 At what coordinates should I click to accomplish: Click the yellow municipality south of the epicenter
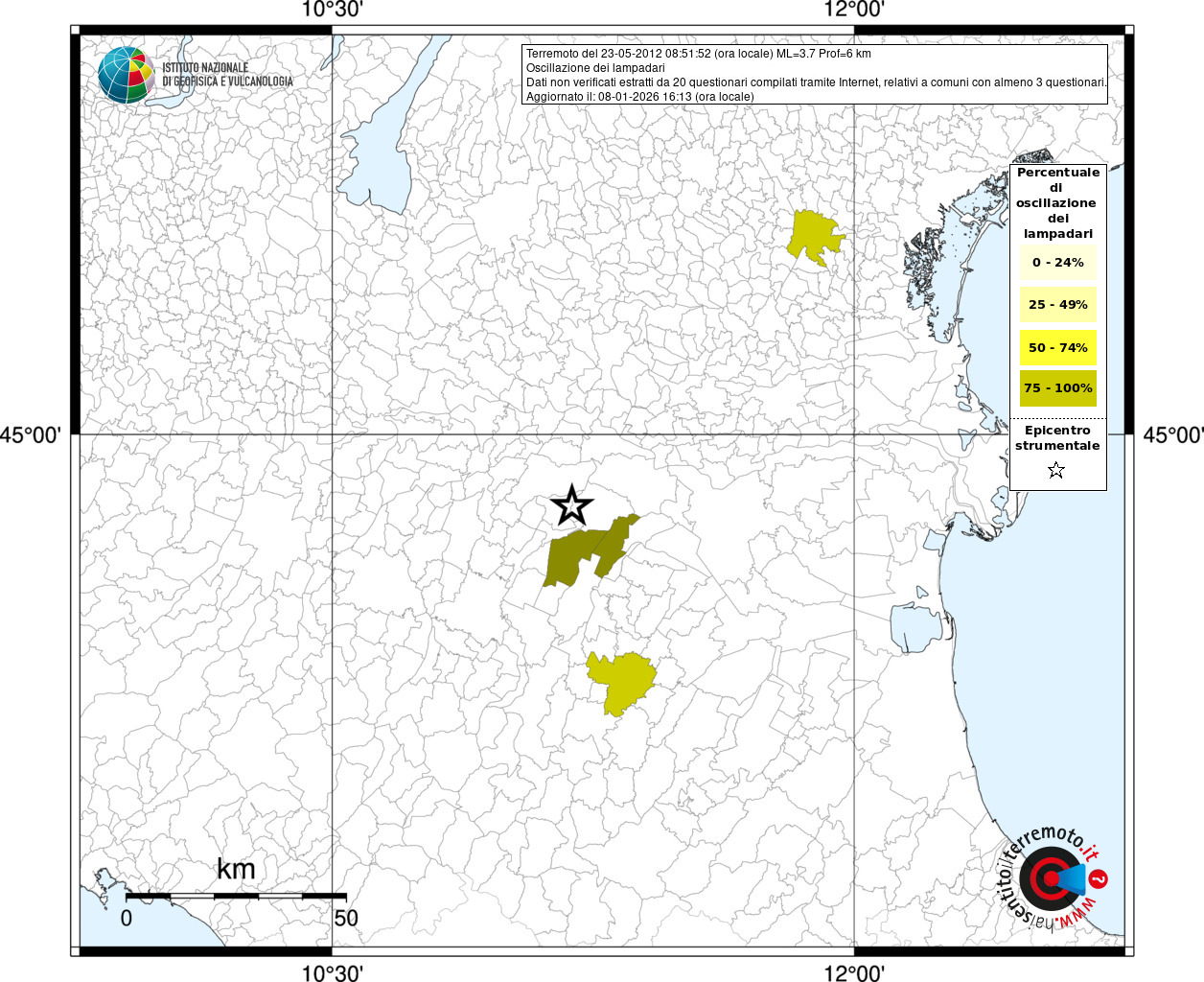coord(621,682)
